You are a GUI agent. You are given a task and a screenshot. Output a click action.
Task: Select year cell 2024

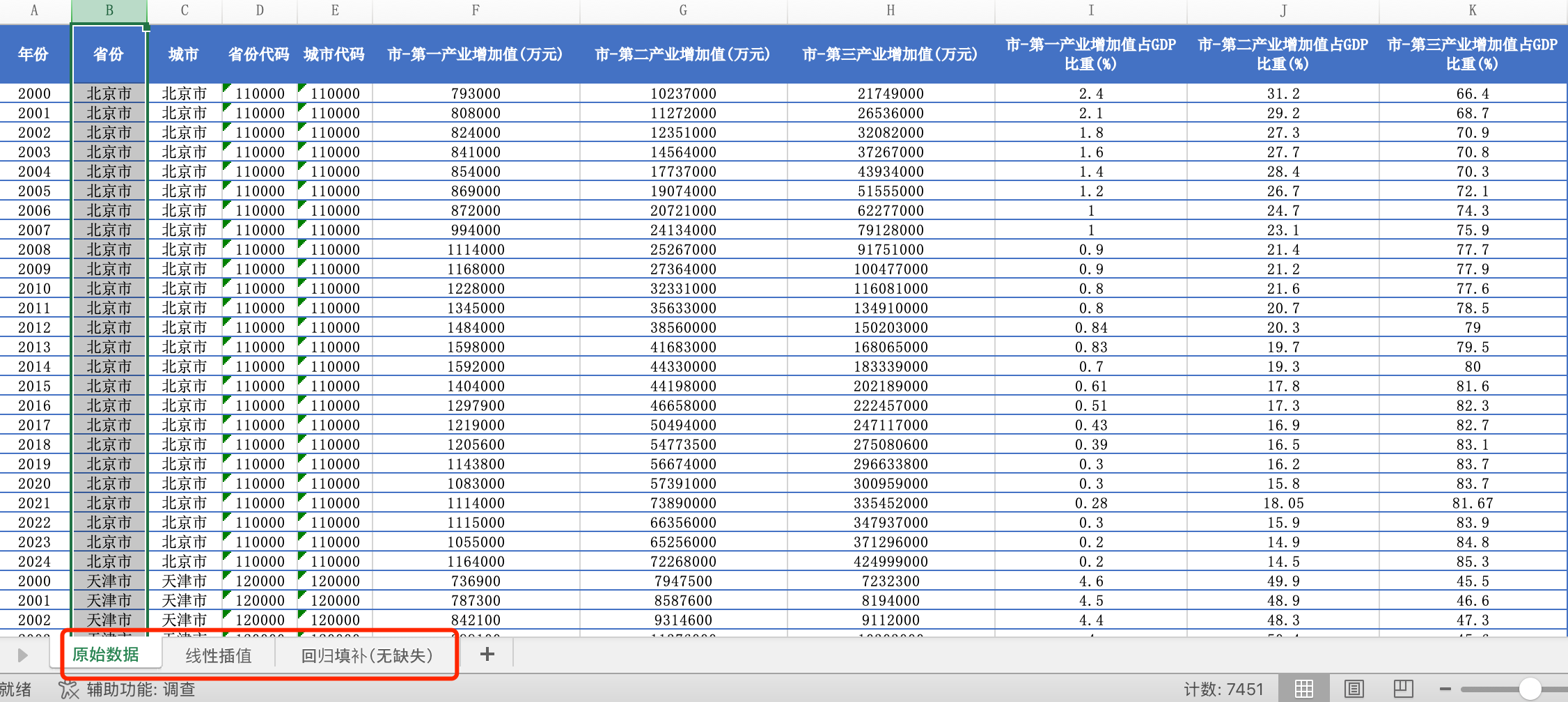pos(35,561)
